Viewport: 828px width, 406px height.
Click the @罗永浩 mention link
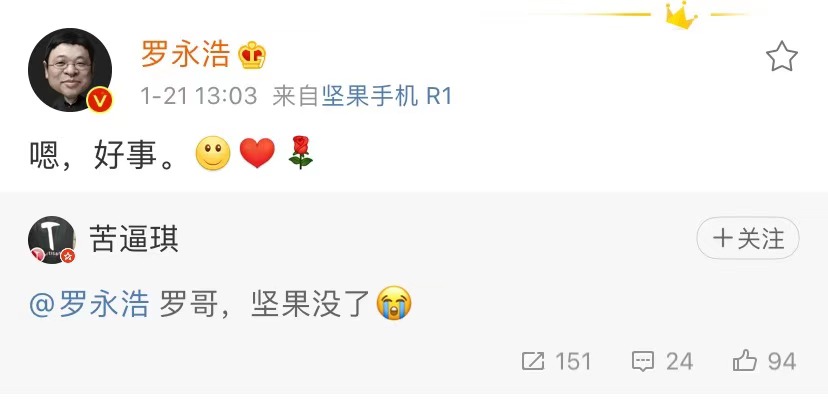pyautogui.click(x=89, y=304)
